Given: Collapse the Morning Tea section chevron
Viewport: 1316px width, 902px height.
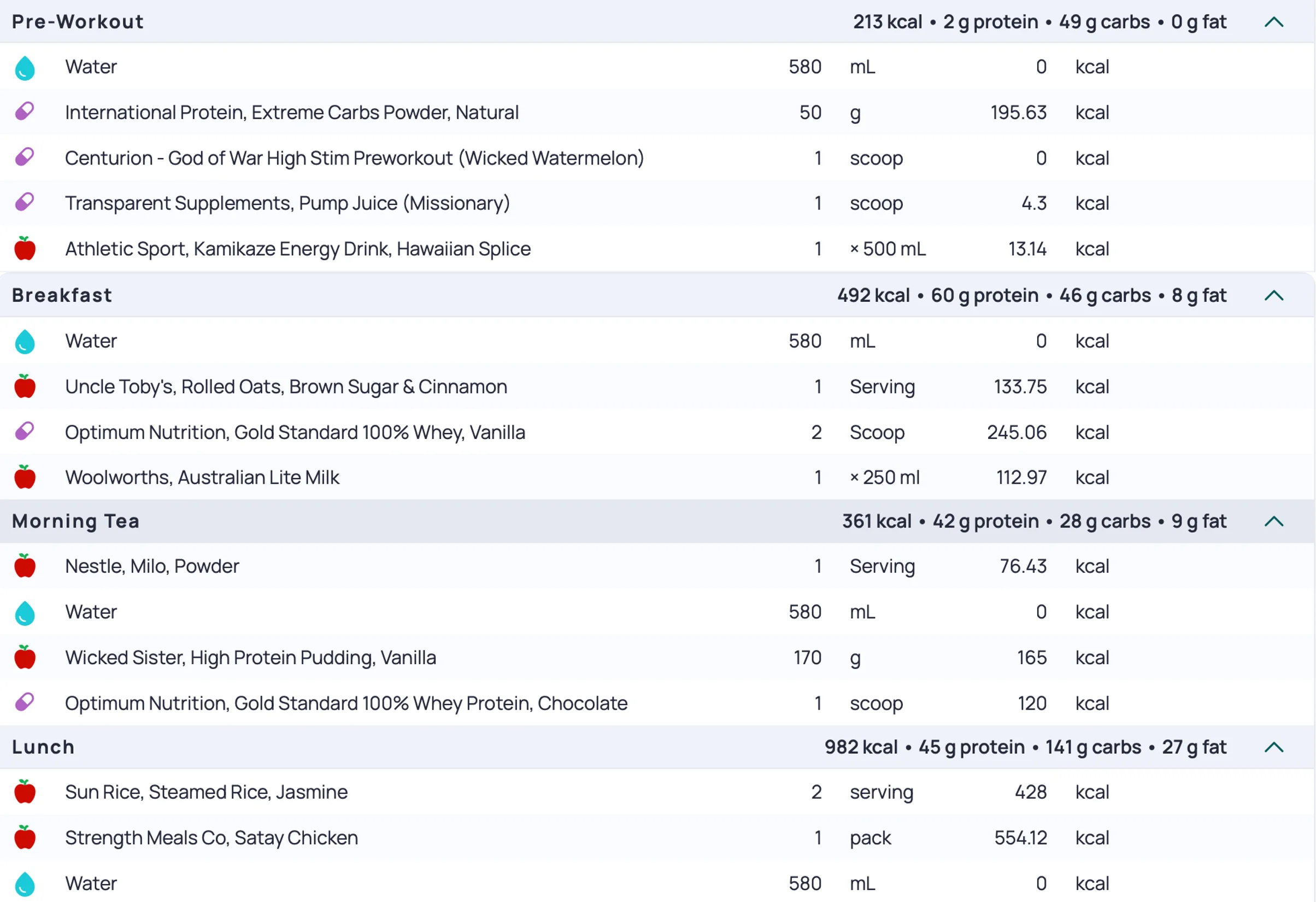Looking at the screenshot, I should 1273,522.
